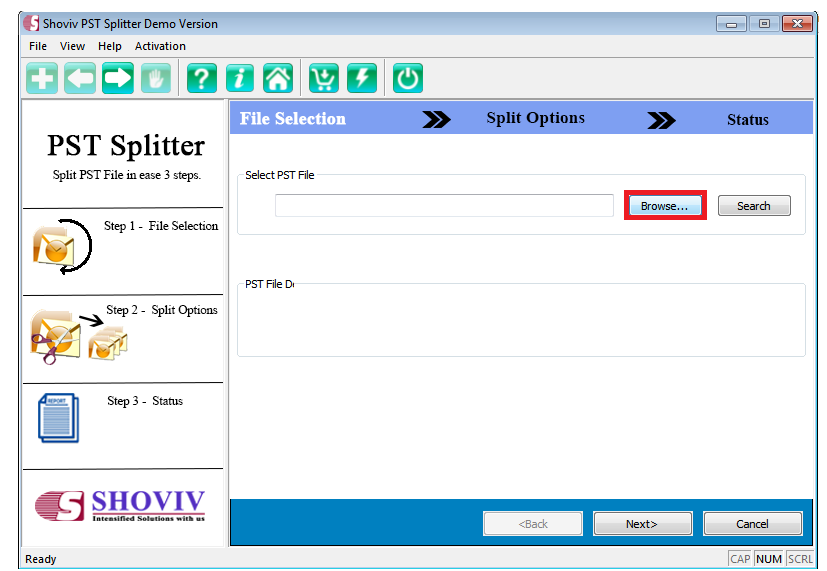Click the NUM status bar indicator
Screen dimensions: 827x571
click(769, 559)
